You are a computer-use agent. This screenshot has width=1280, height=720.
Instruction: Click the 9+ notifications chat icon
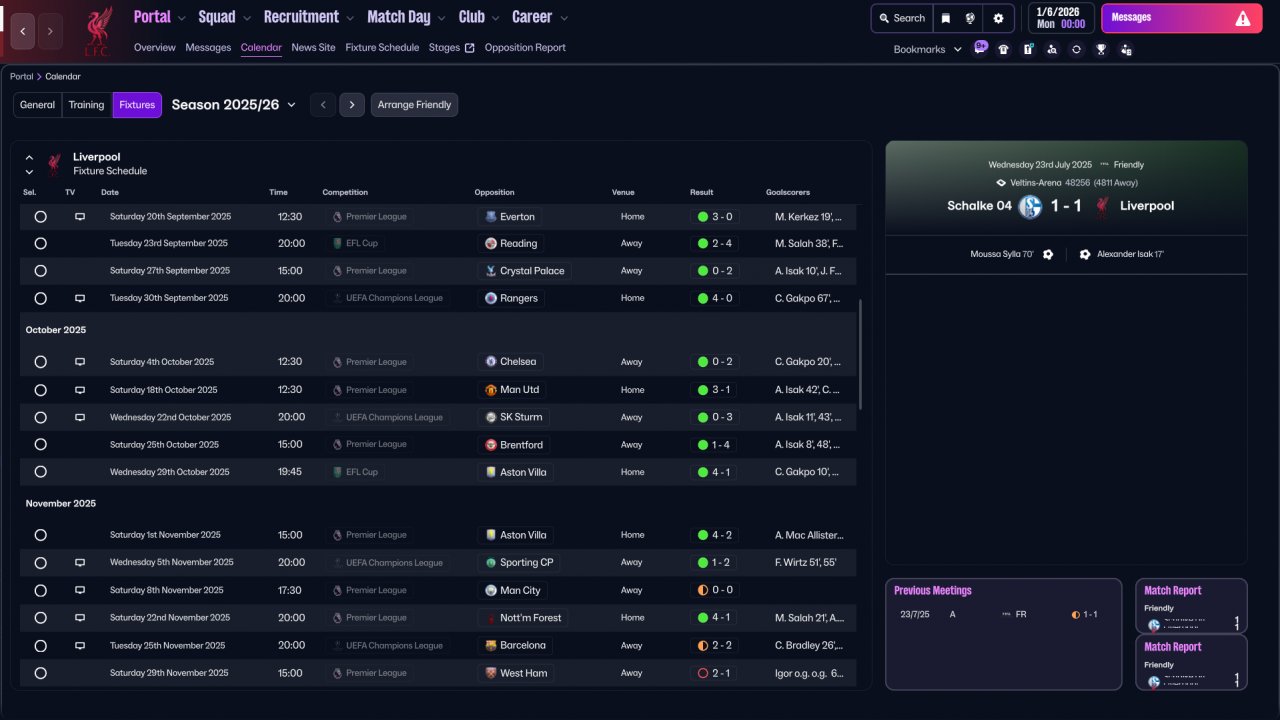pos(980,47)
